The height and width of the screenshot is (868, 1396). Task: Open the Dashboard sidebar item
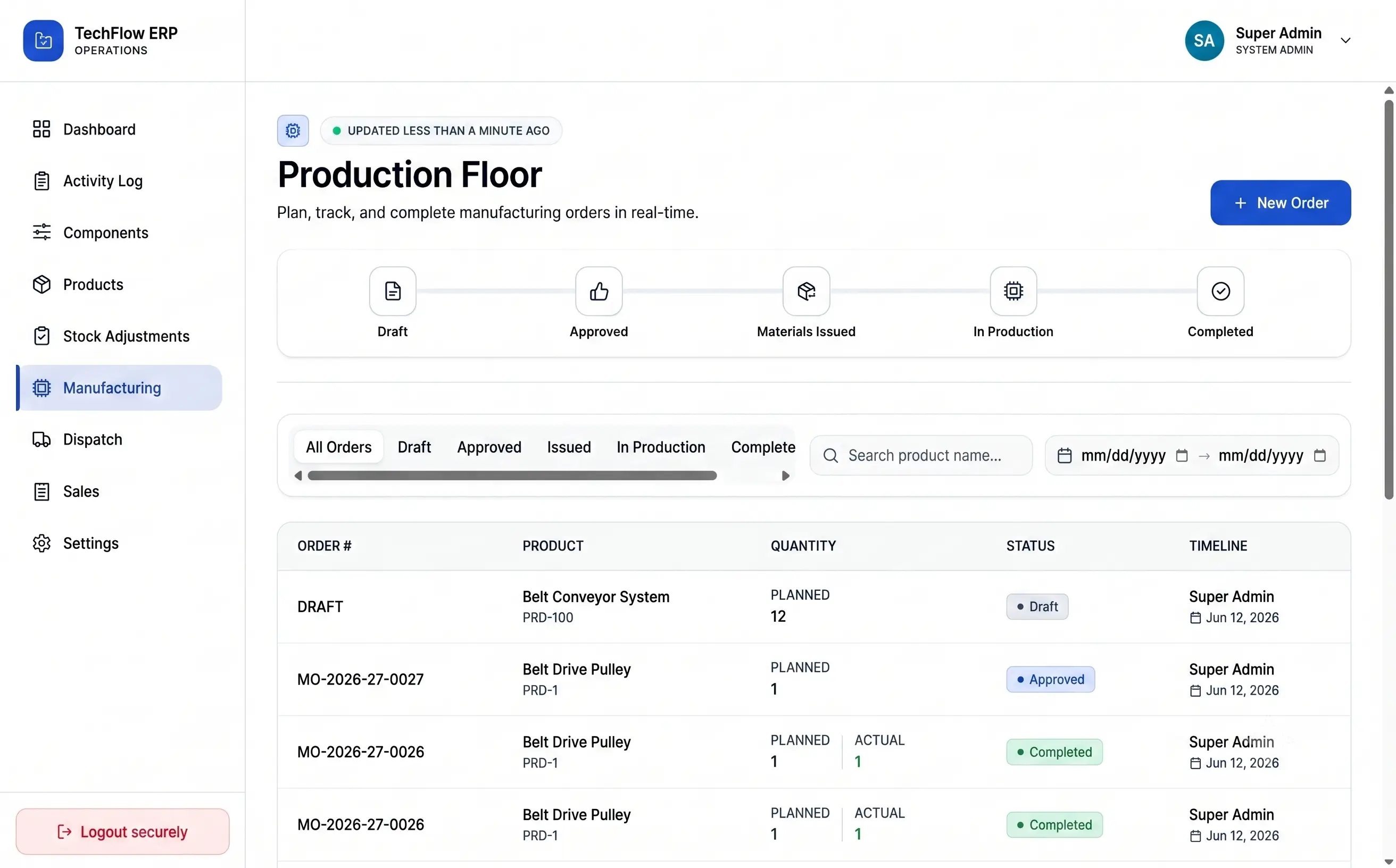tap(119, 129)
